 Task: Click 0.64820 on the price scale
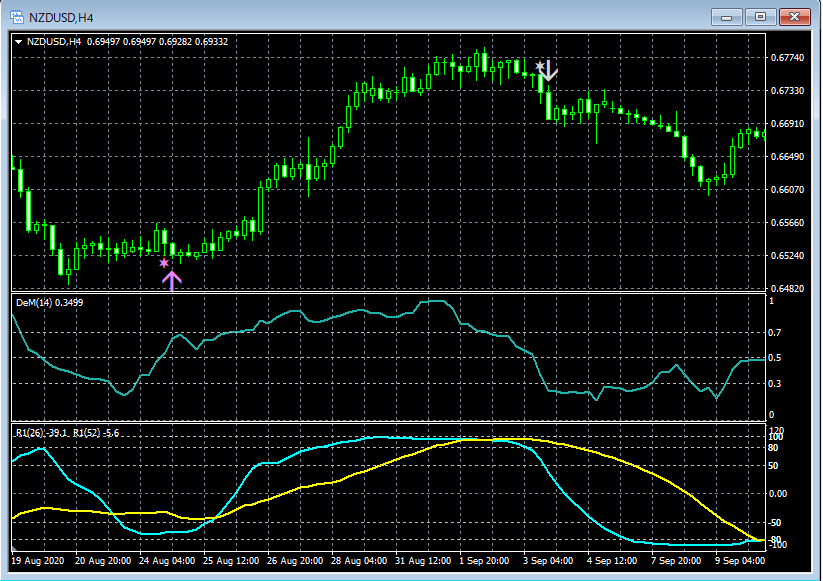(789, 288)
